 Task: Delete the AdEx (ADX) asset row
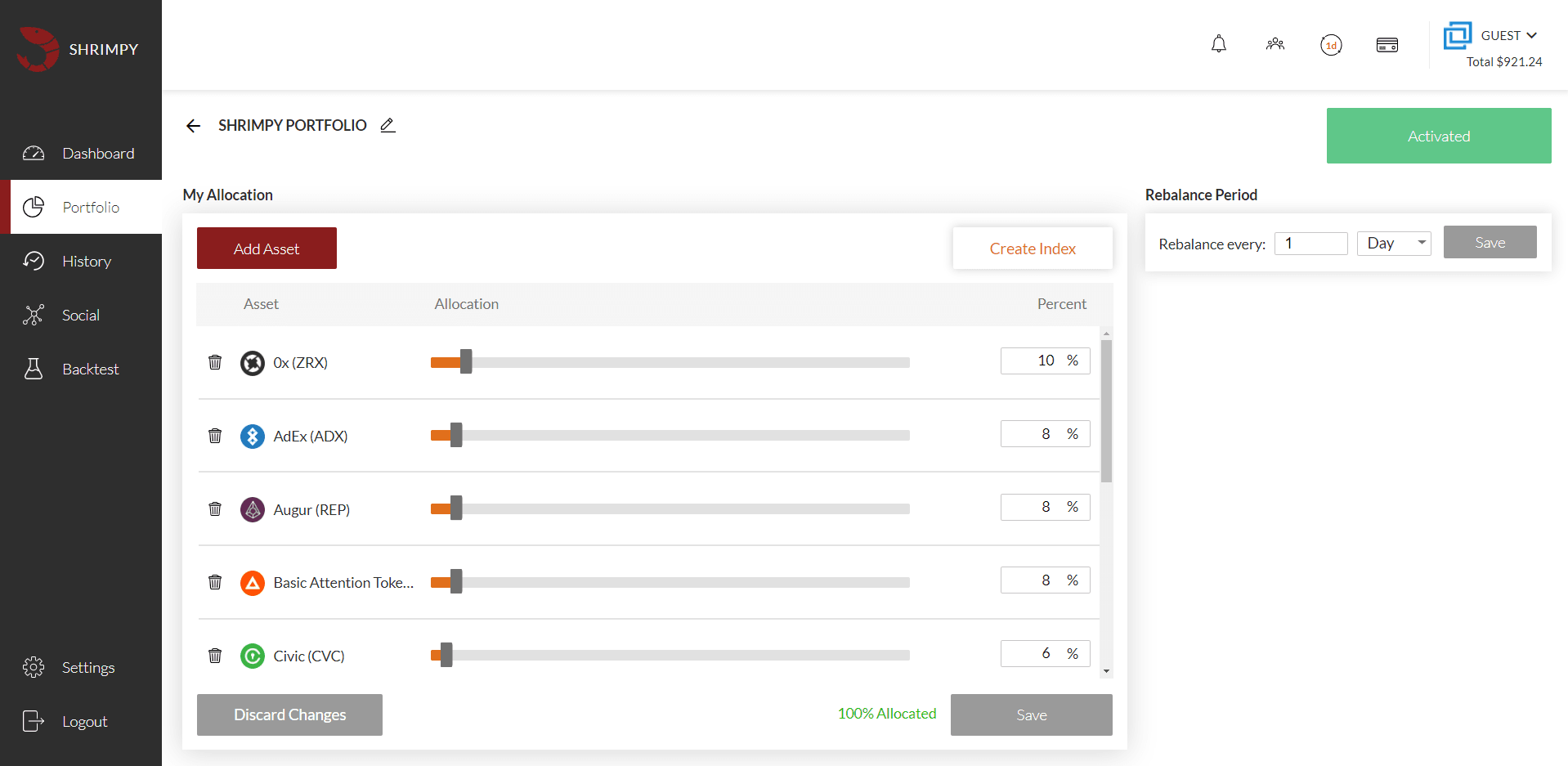215,436
